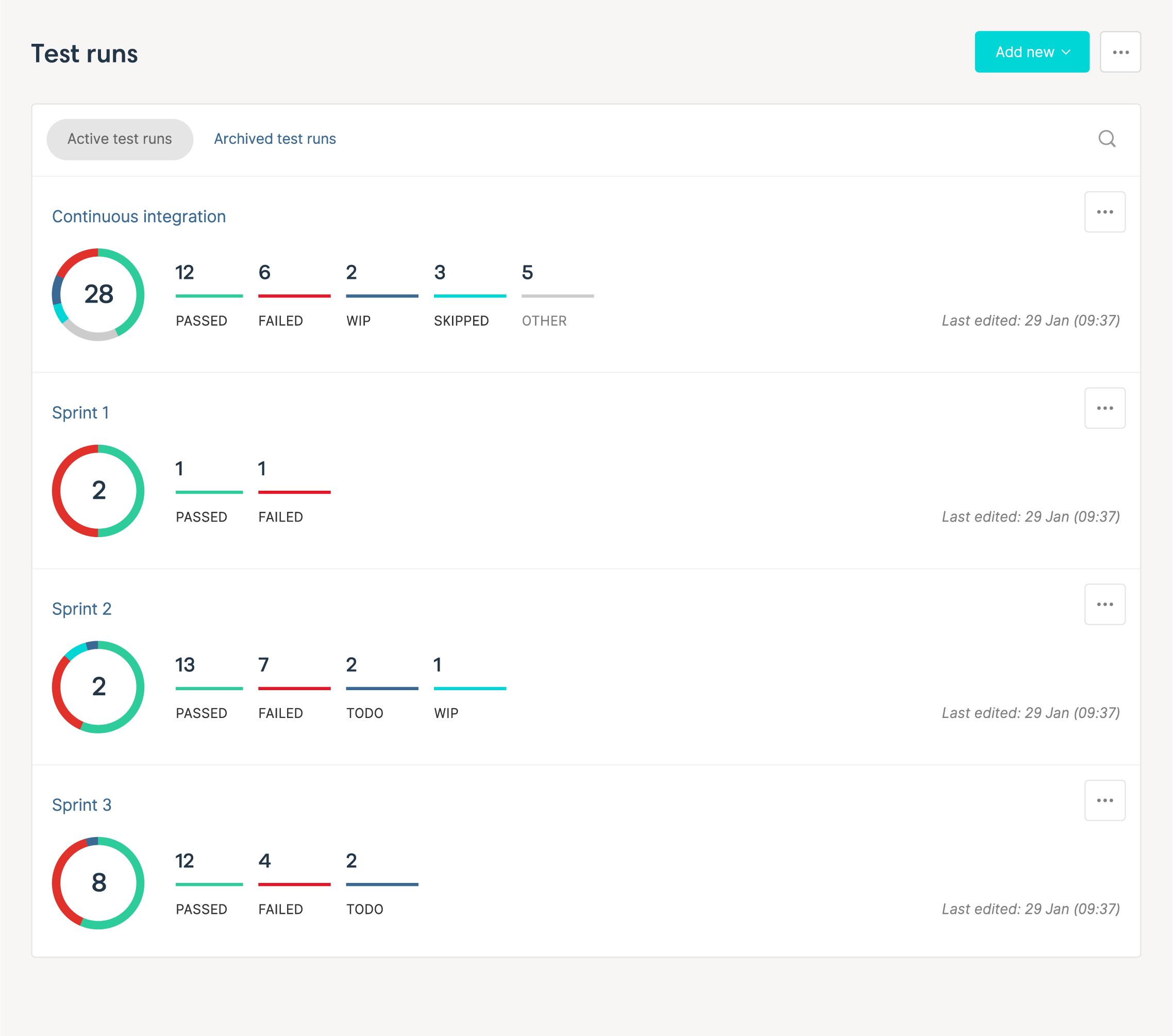Switch to Archived test runs tab
The width and height of the screenshot is (1173, 1036).
[275, 140]
